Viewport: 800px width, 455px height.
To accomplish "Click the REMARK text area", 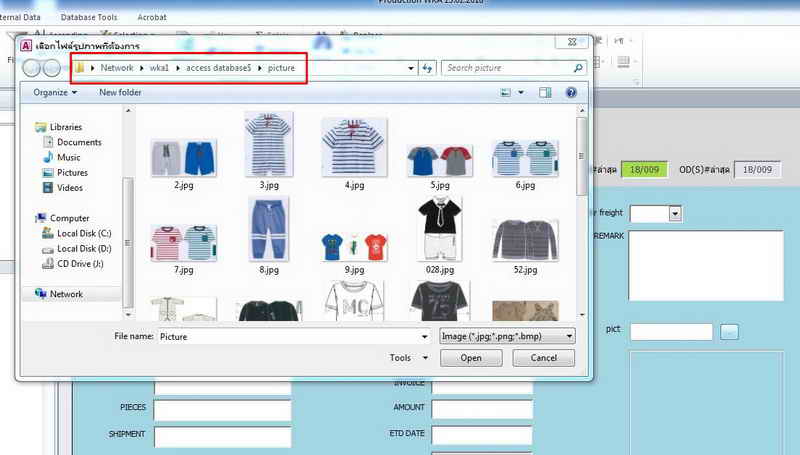I will (x=706, y=266).
